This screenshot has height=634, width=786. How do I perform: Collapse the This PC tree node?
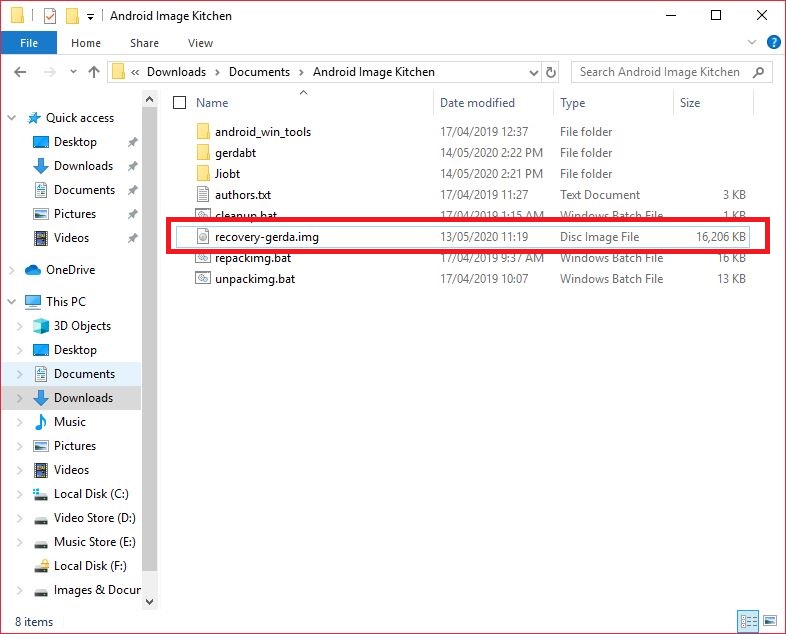[x=12, y=302]
